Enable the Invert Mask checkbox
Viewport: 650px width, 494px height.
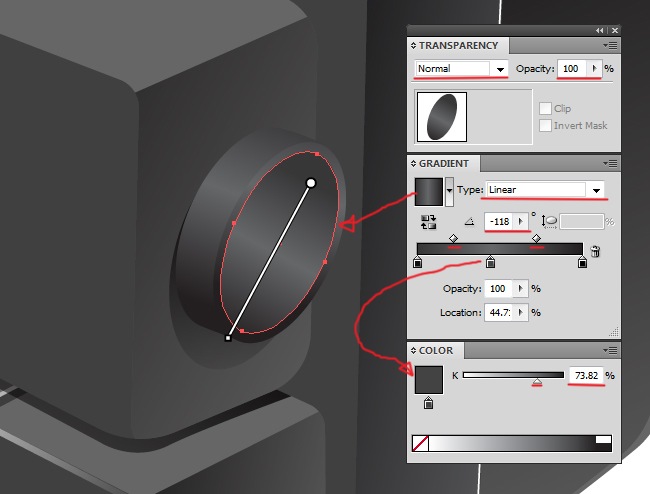pos(545,125)
